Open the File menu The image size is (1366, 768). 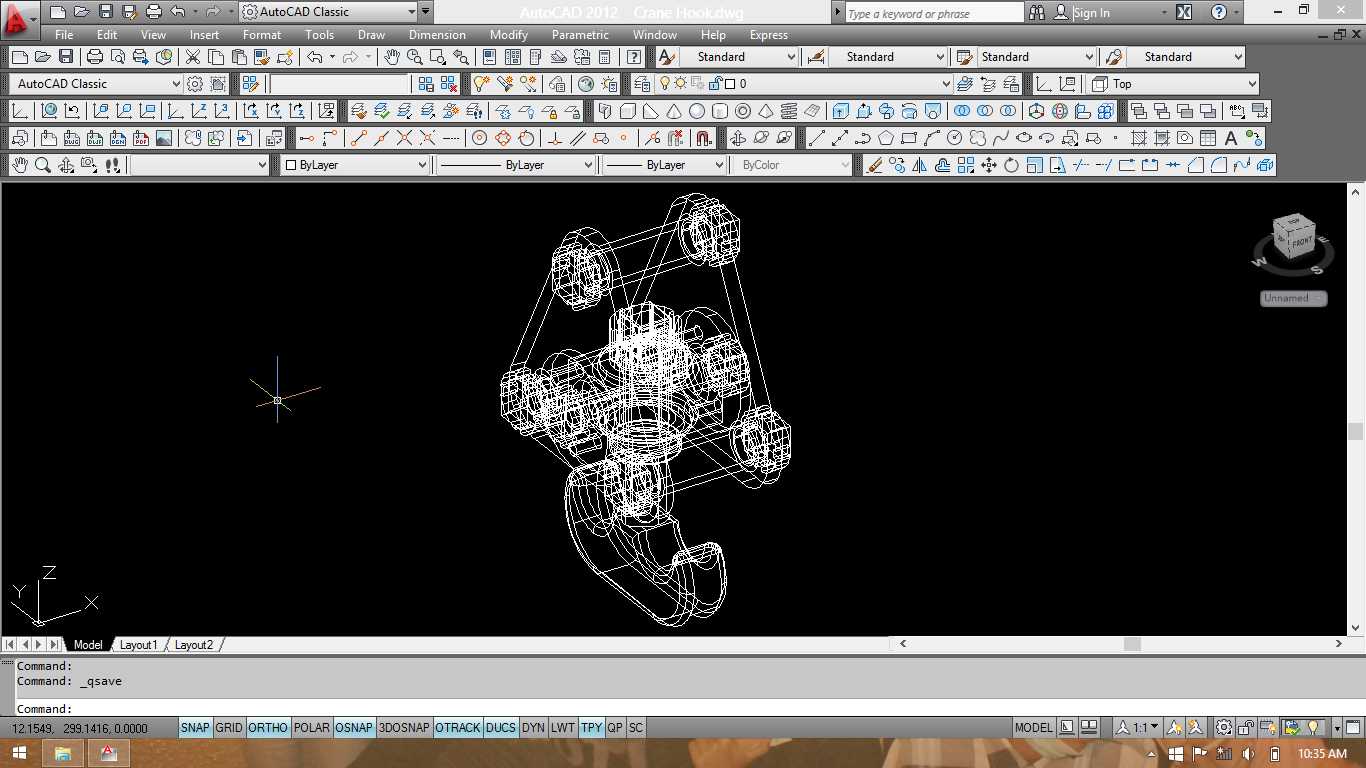64,35
